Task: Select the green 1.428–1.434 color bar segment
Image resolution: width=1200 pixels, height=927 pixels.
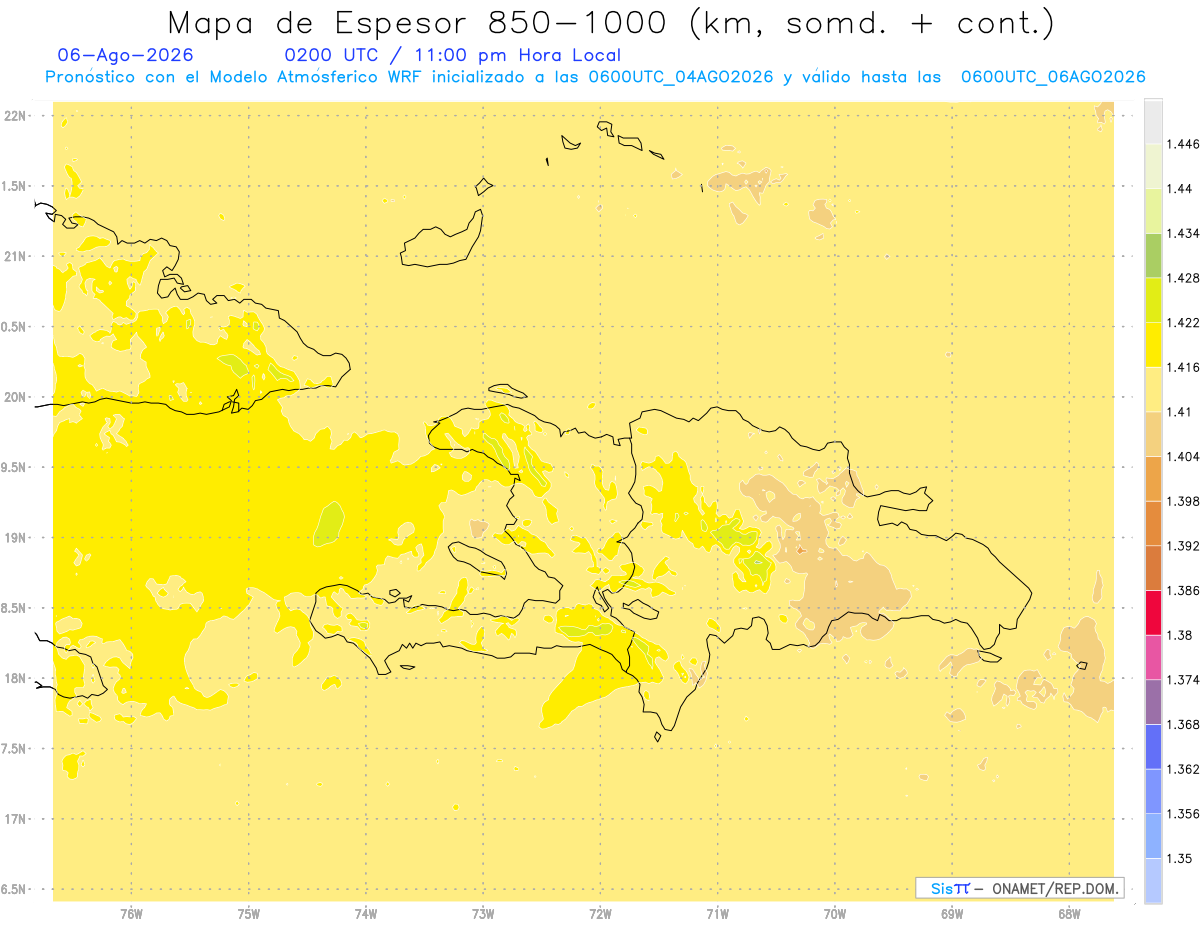Action: pyautogui.click(x=1153, y=255)
